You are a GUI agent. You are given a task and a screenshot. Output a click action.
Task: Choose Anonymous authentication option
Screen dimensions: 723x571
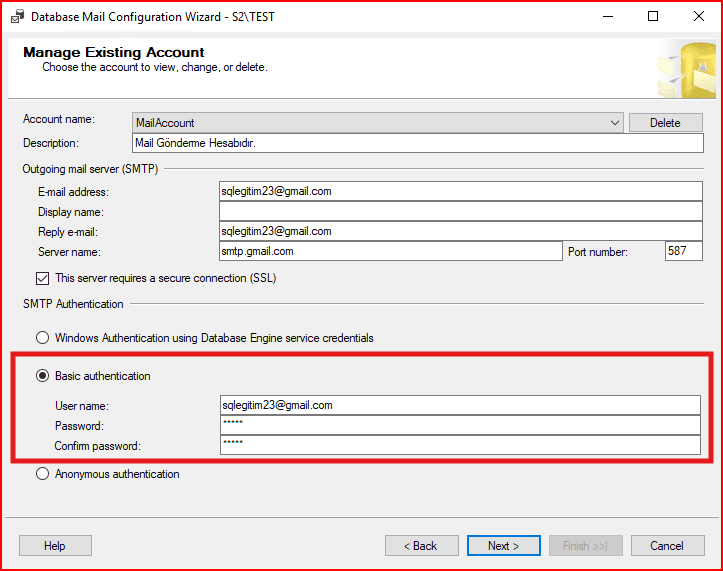(43, 474)
